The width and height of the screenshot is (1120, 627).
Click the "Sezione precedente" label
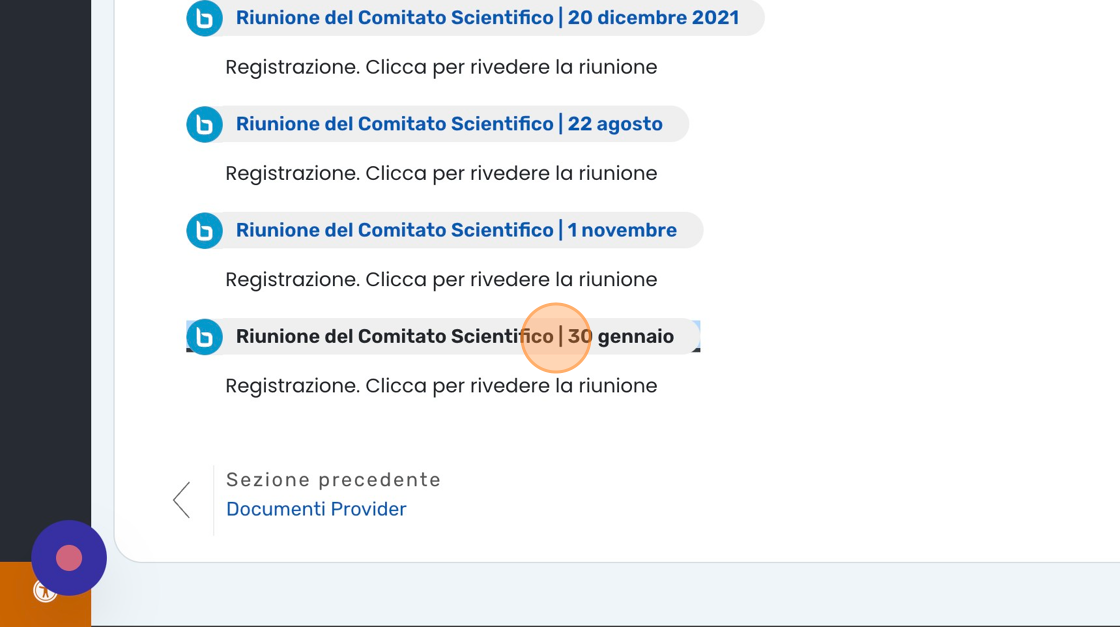click(333, 480)
